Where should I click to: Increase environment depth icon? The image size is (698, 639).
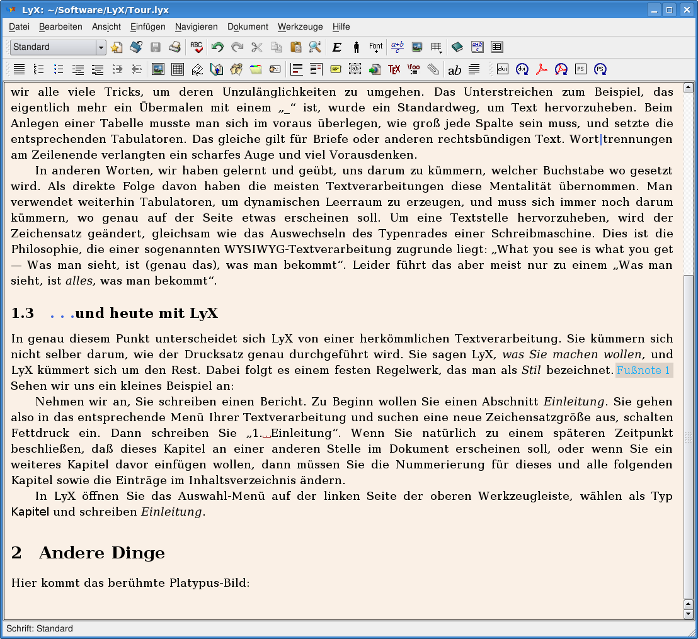[x=117, y=69]
